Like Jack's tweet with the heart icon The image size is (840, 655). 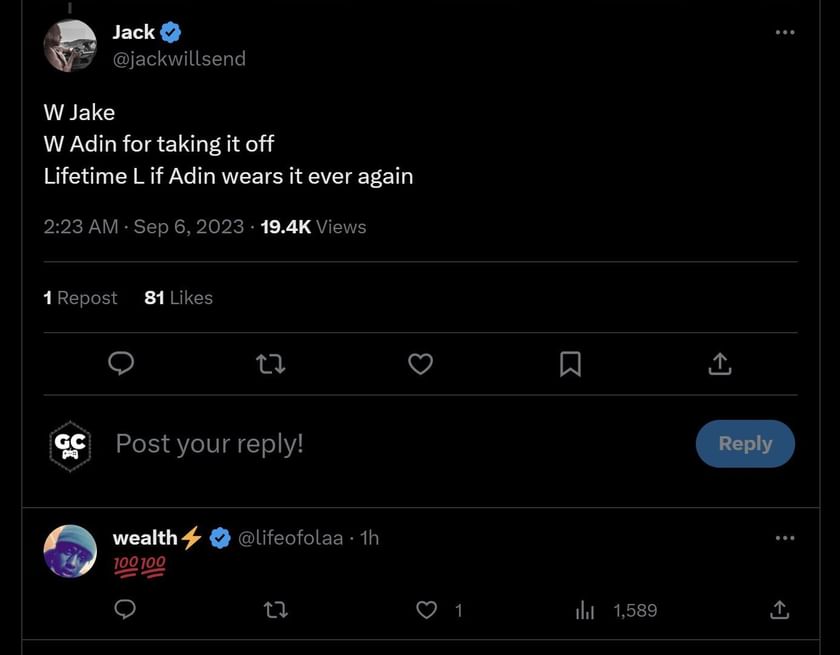coord(421,365)
